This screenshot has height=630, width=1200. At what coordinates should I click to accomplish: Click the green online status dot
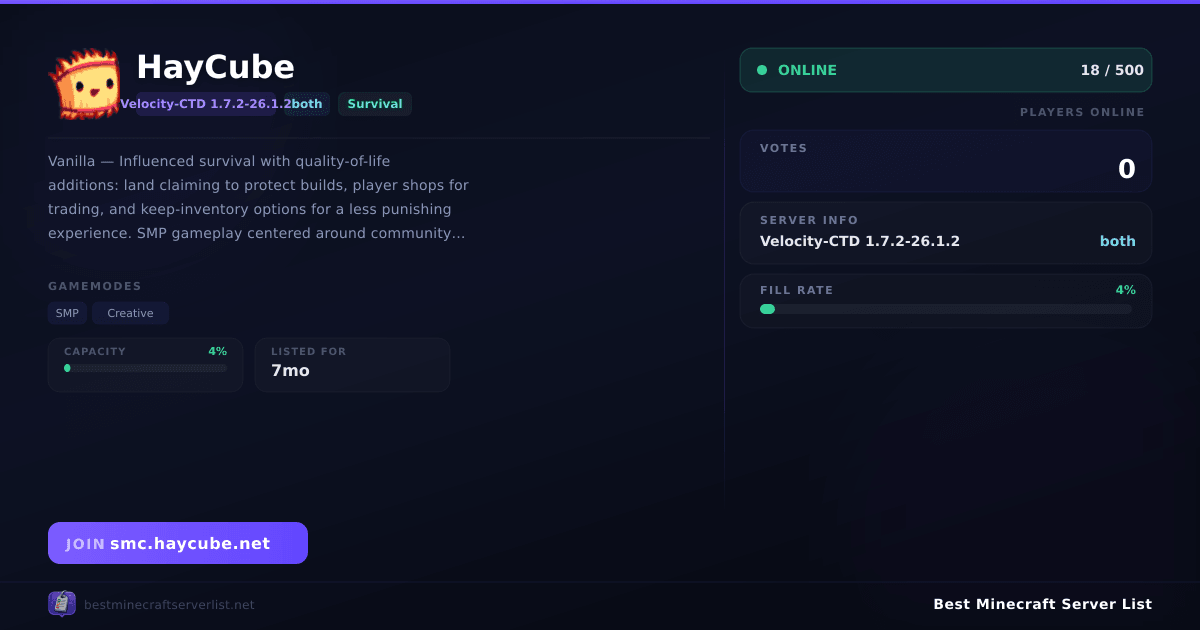point(762,70)
